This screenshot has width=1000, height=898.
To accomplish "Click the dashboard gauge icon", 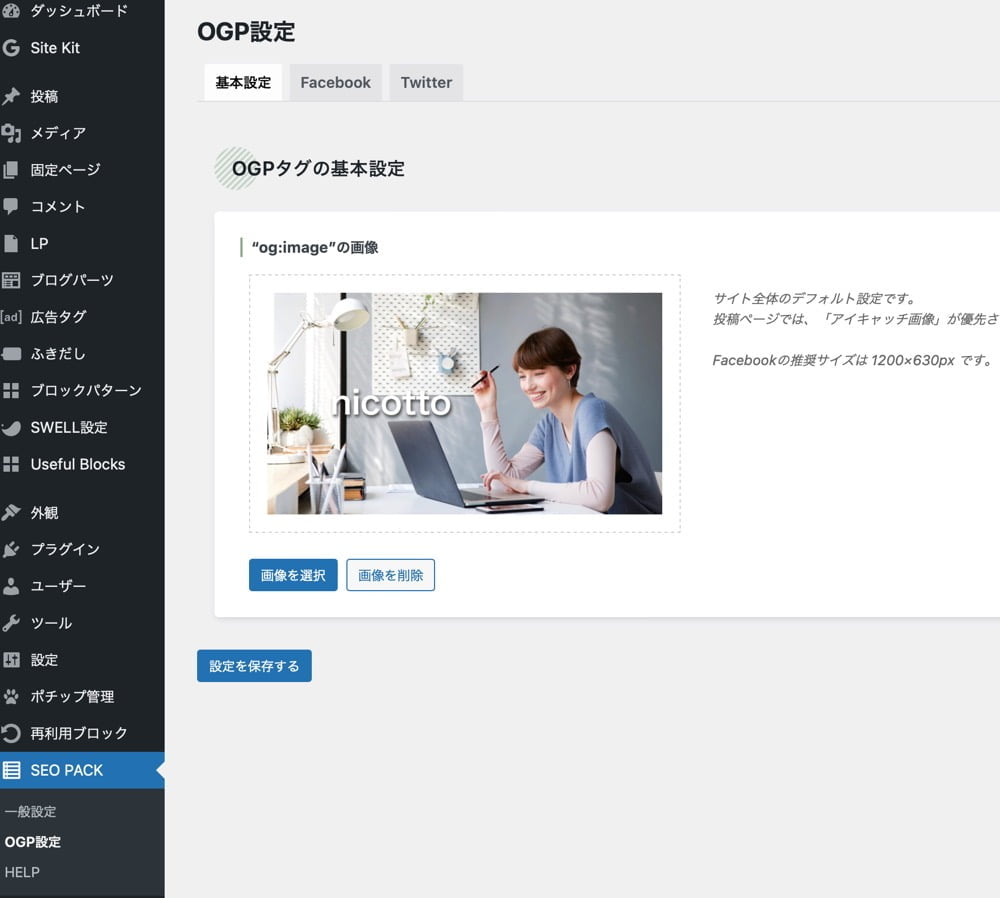I will pyautogui.click(x=11, y=10).
